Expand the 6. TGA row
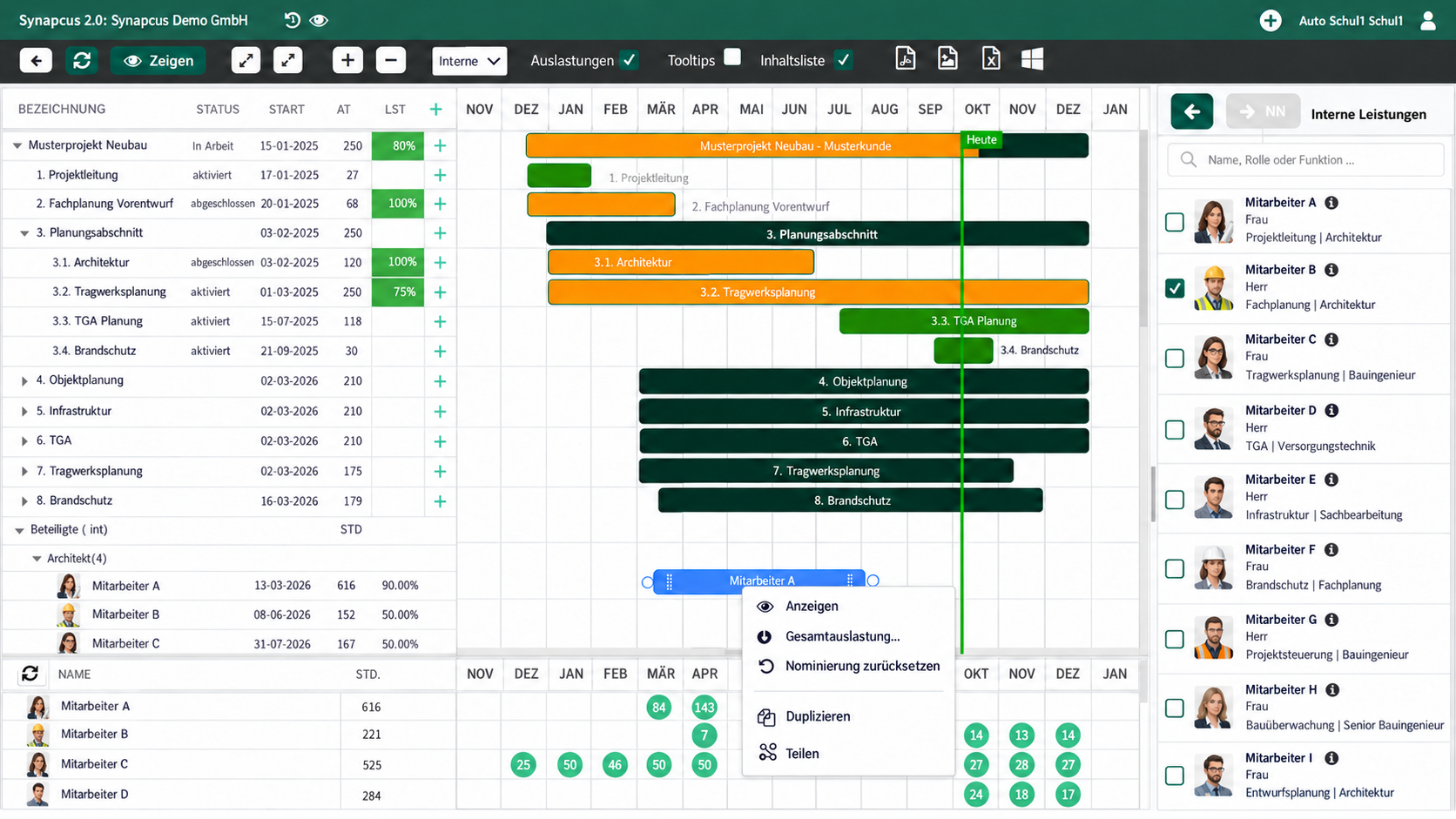Screen dimensions: 1456x819 click(x=24, y=441)
